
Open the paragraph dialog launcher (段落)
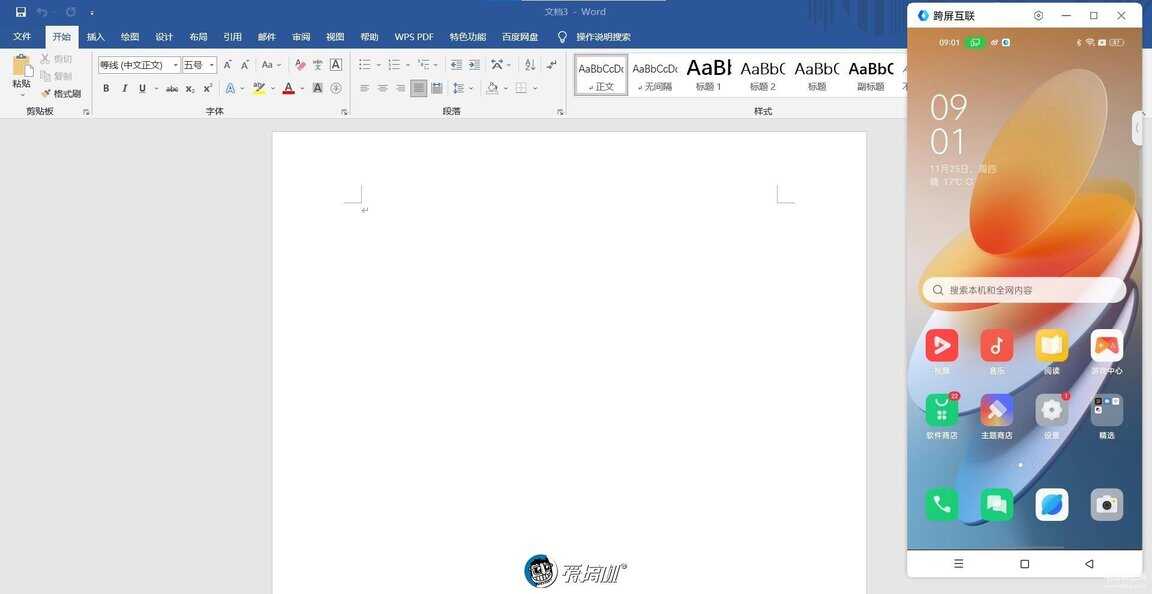click(560, 112)
